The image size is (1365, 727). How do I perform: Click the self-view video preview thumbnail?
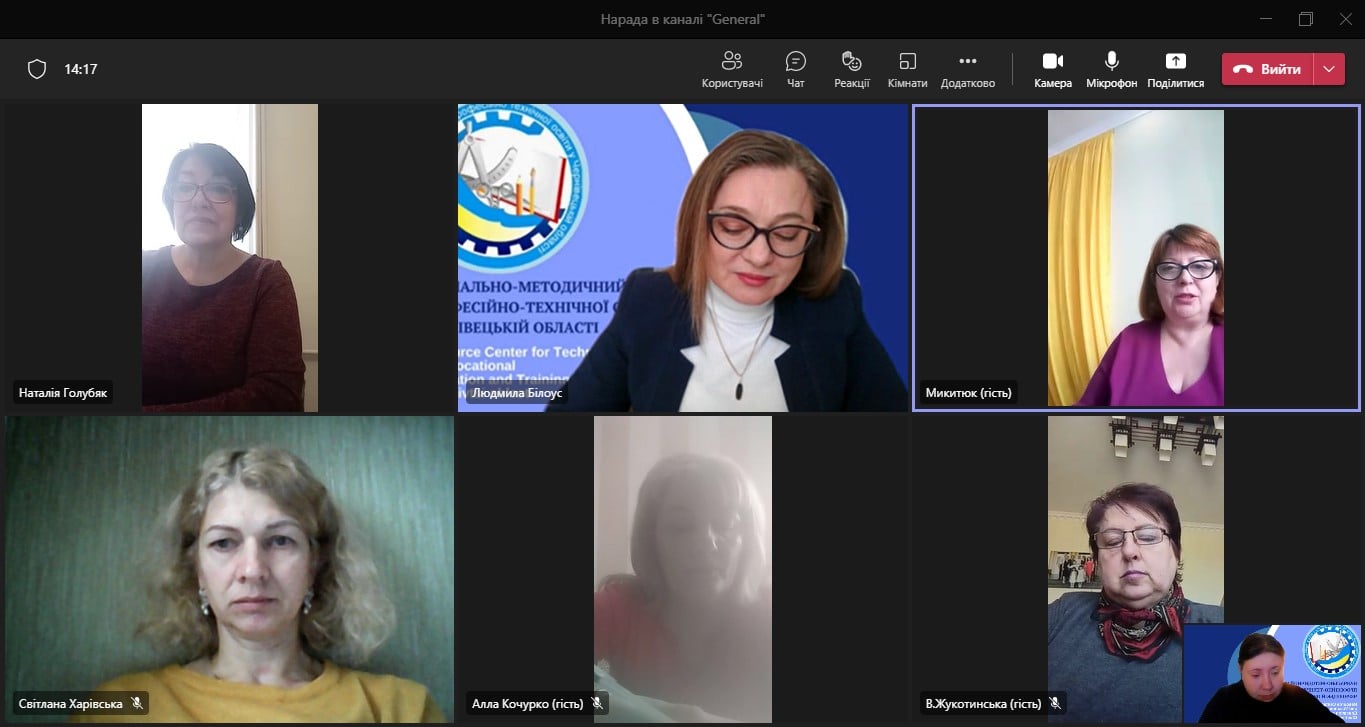[1273, 674]
